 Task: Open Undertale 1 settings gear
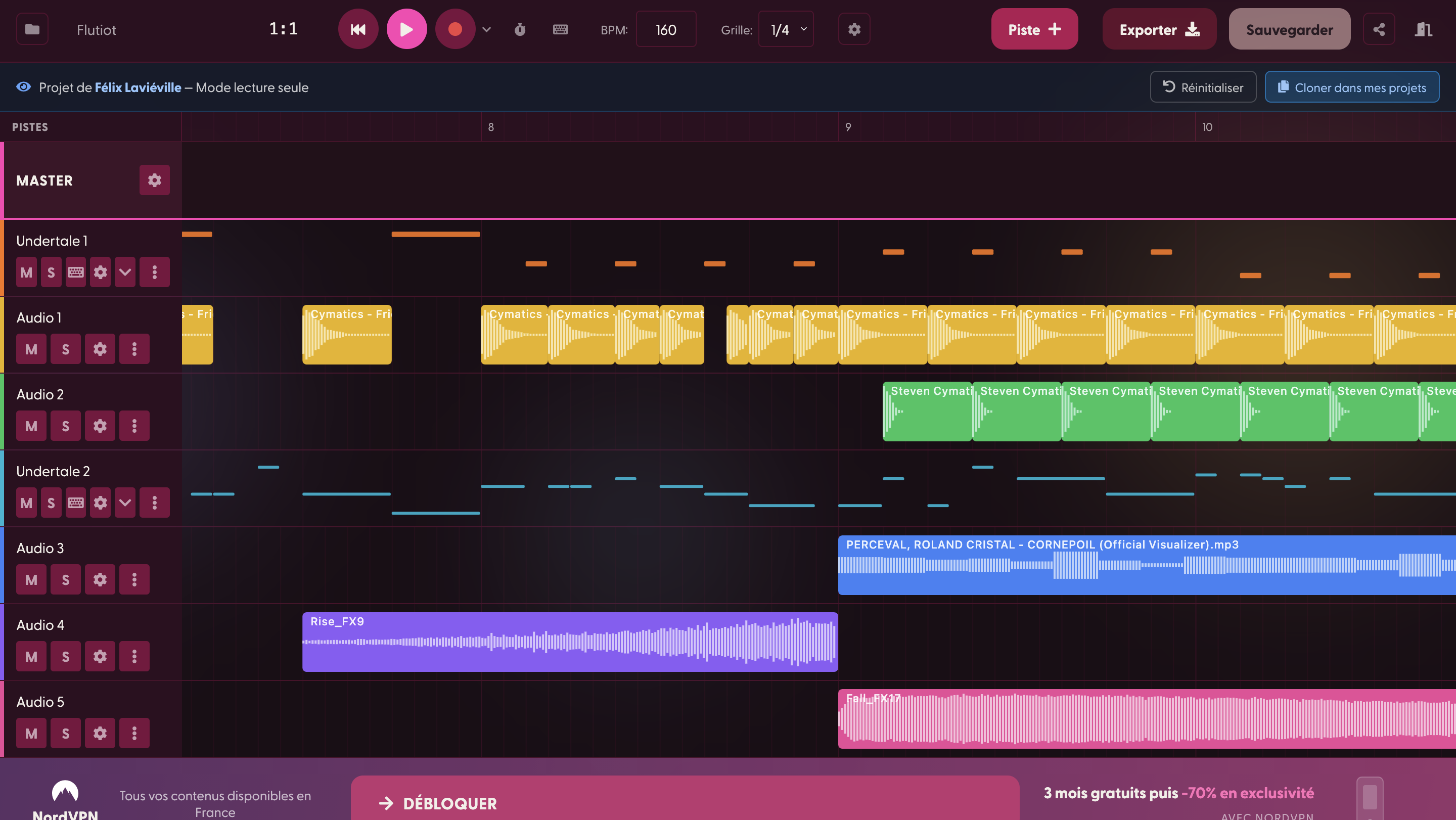(x=100, y=272)
